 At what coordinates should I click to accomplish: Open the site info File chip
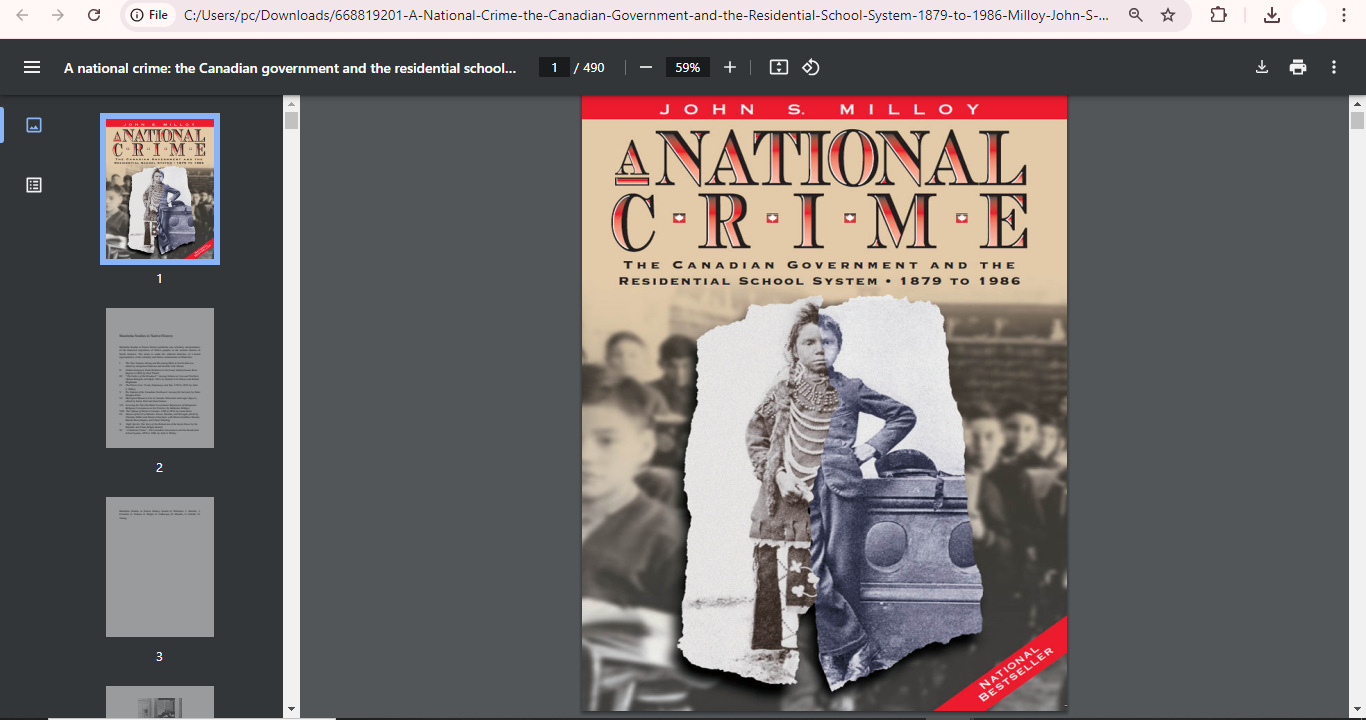148,15
